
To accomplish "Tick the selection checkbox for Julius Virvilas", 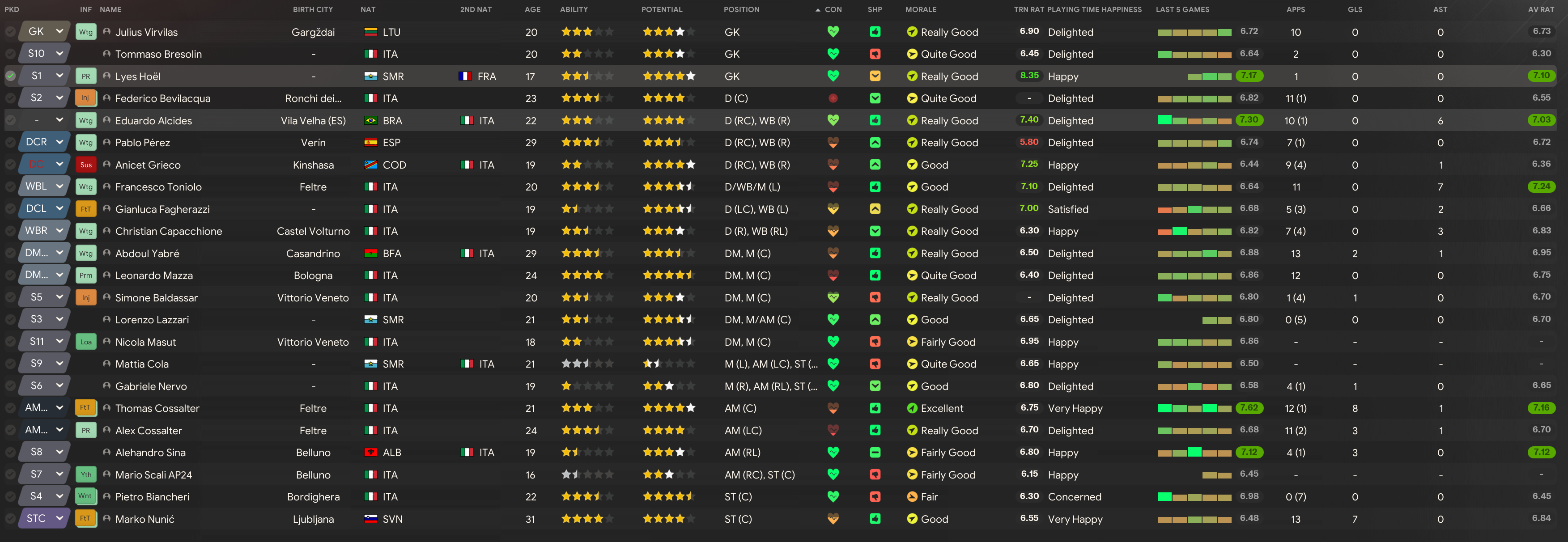I will click(x=10, y=32).
